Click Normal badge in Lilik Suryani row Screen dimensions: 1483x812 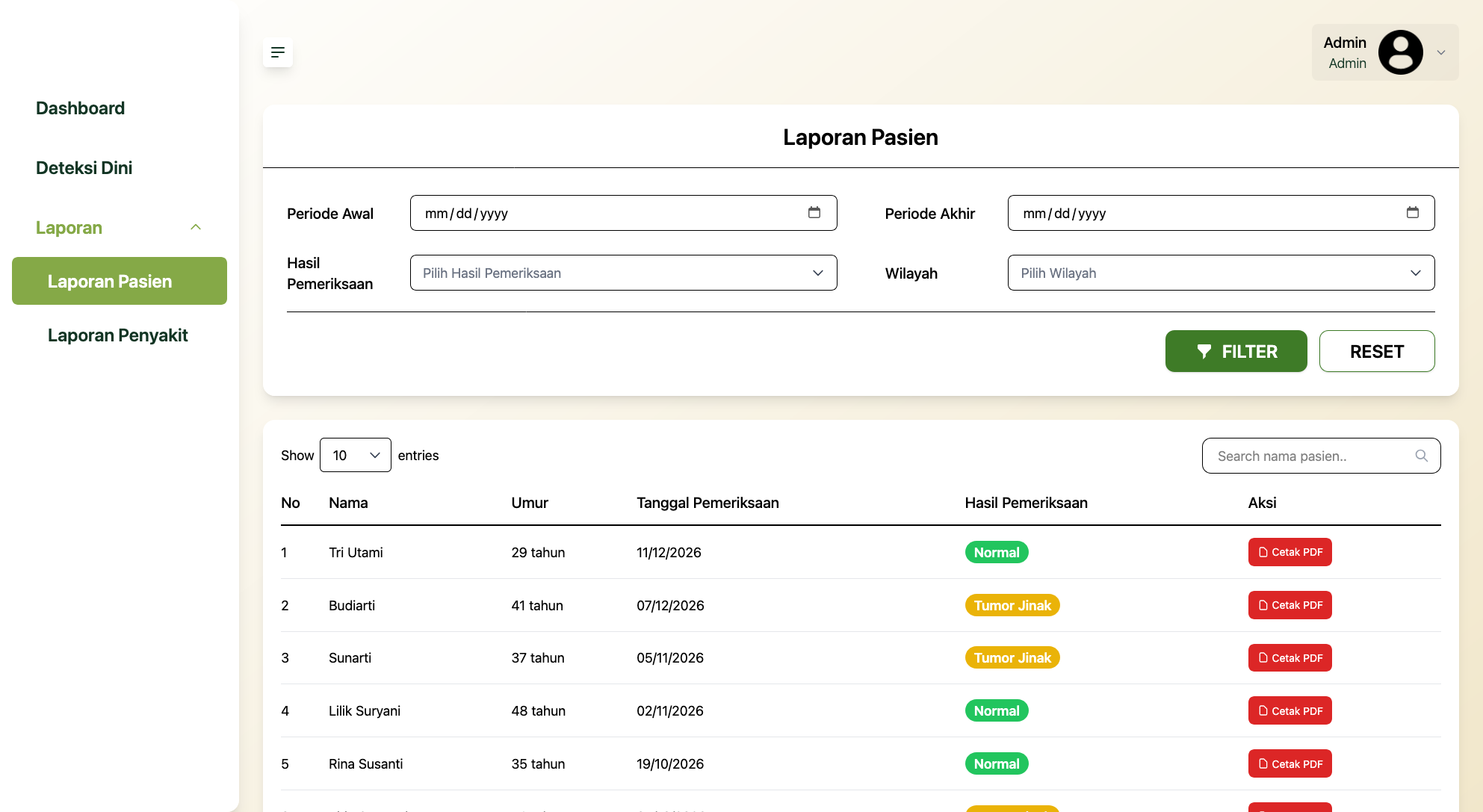point(997,710)
